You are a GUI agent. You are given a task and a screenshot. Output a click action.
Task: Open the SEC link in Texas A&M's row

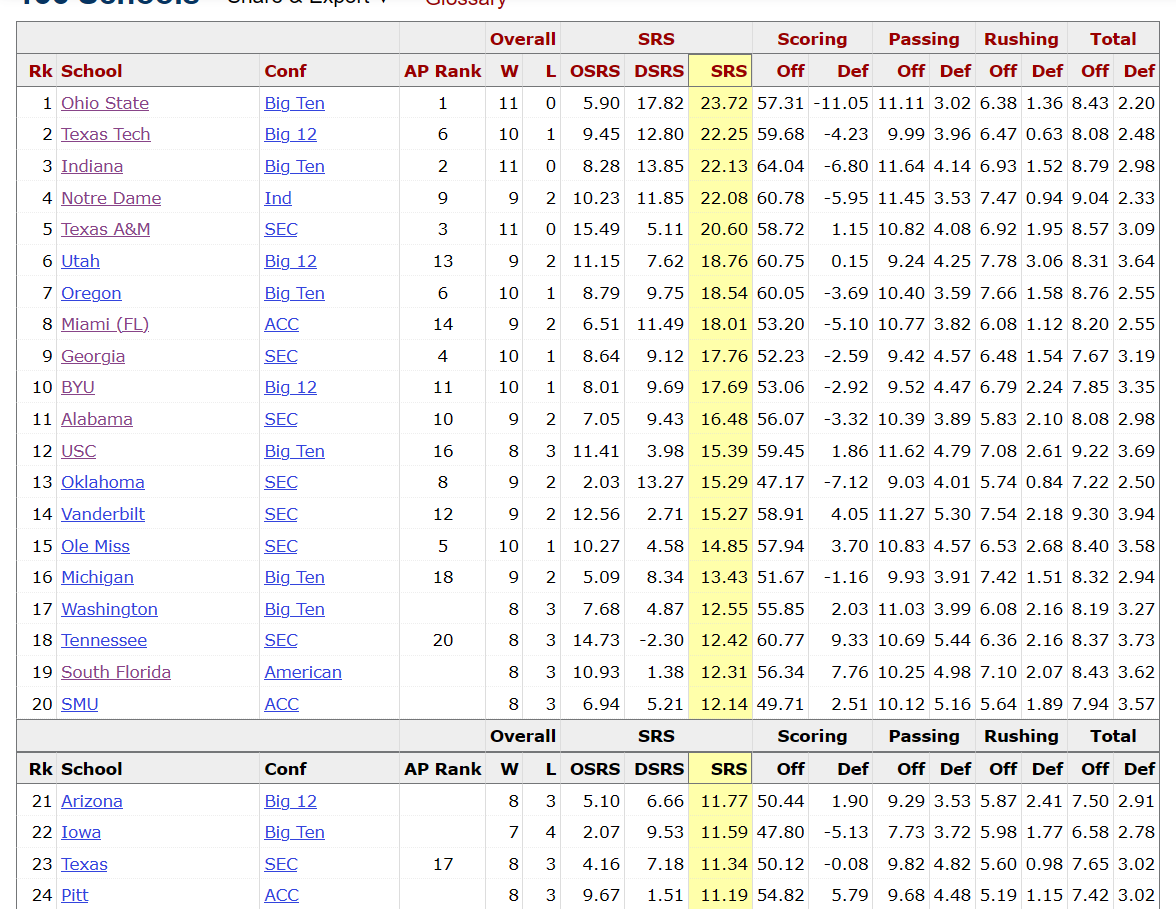coord(281,230)
